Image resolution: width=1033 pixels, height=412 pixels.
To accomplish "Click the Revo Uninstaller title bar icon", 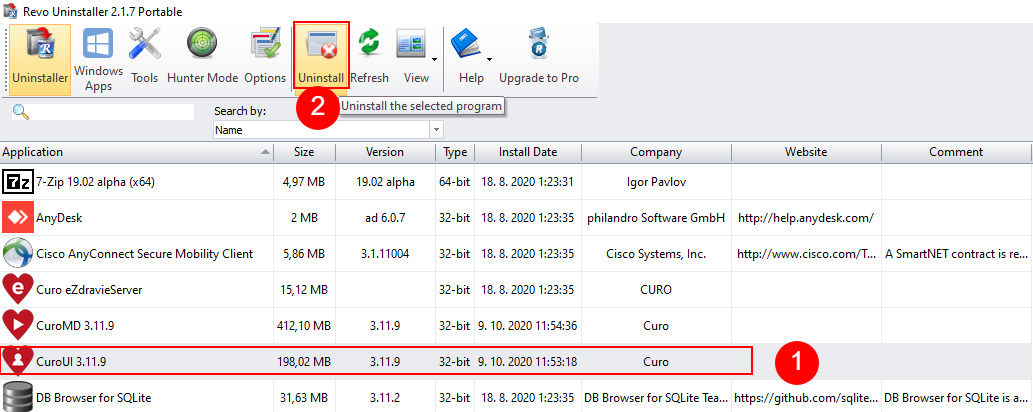I will click(9, 11).
